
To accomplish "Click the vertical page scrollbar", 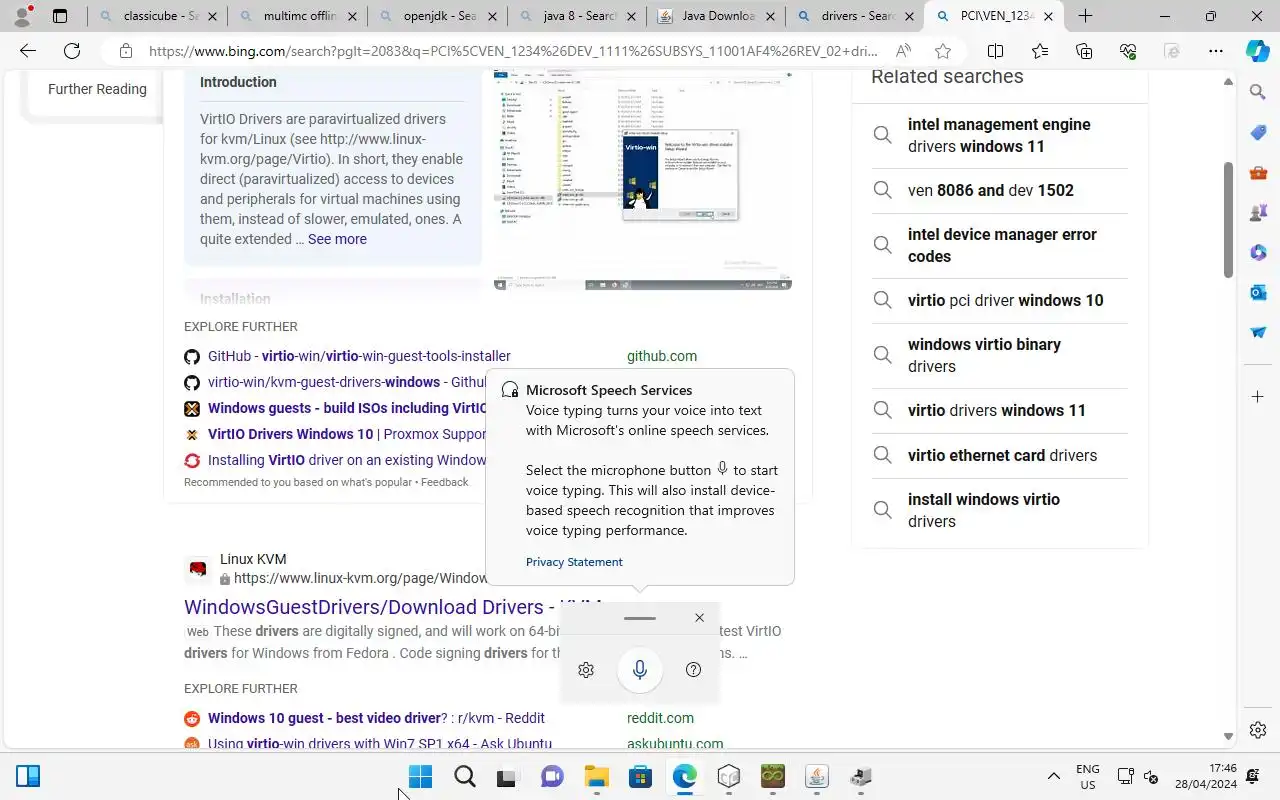I will tap(1229, 220).
